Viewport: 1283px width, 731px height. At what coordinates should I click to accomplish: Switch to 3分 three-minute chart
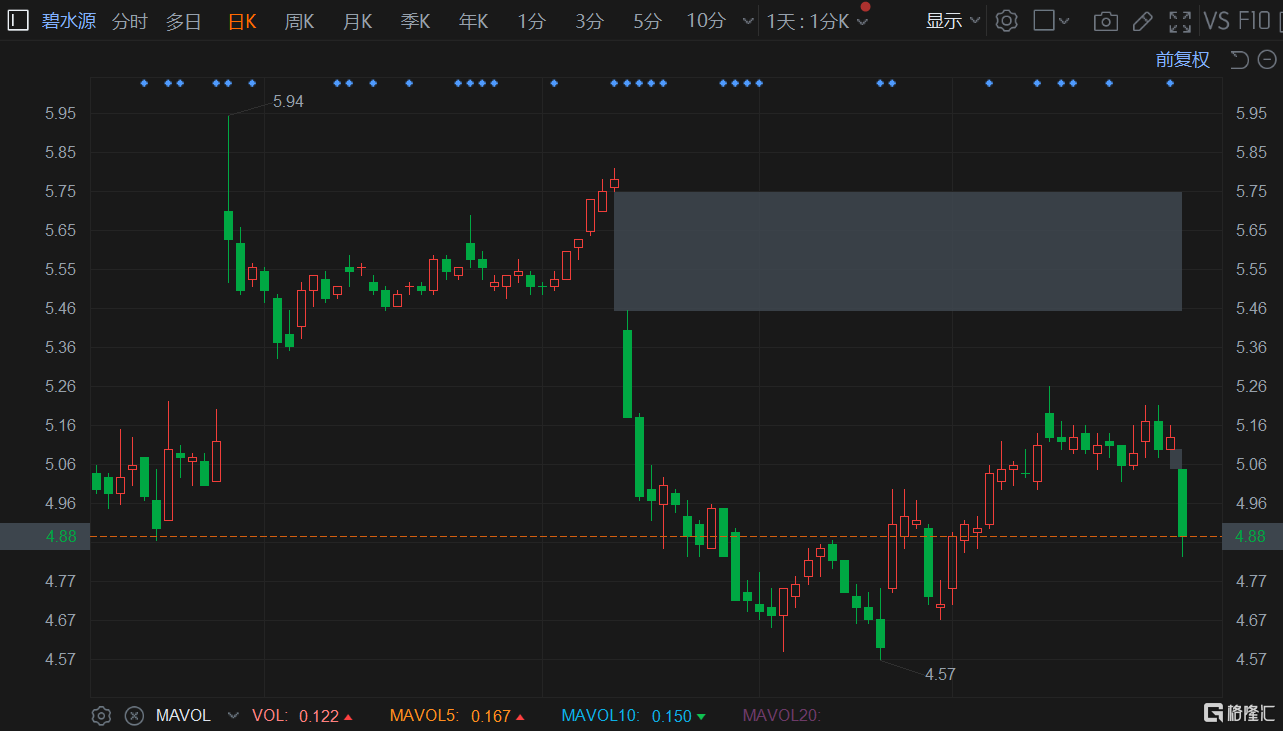click(x=589, y=21)
